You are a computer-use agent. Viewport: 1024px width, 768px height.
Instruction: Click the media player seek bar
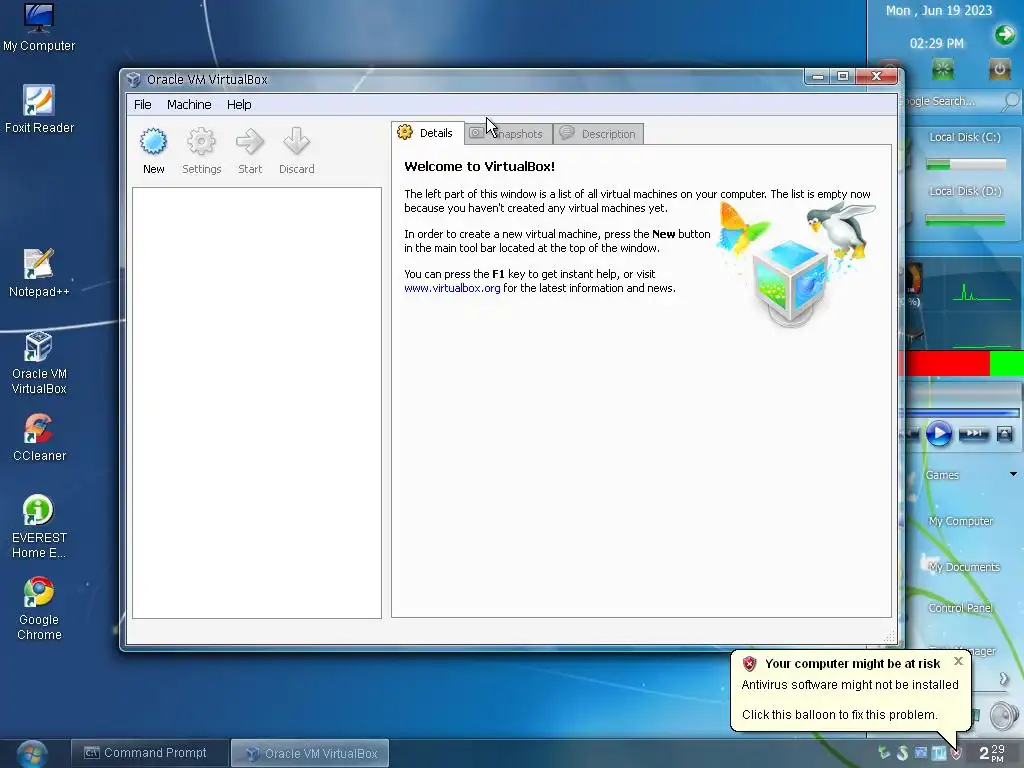coord(961,413)
